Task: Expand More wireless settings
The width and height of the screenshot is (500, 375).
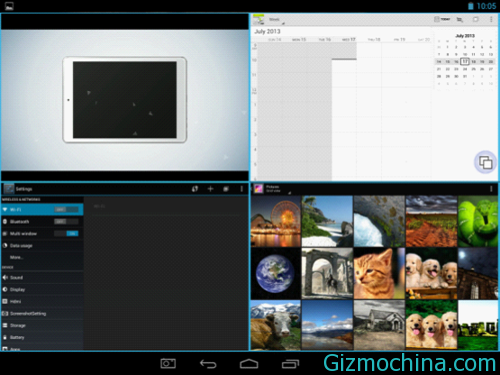Action: pyautogui.click(x=42, y=257)
